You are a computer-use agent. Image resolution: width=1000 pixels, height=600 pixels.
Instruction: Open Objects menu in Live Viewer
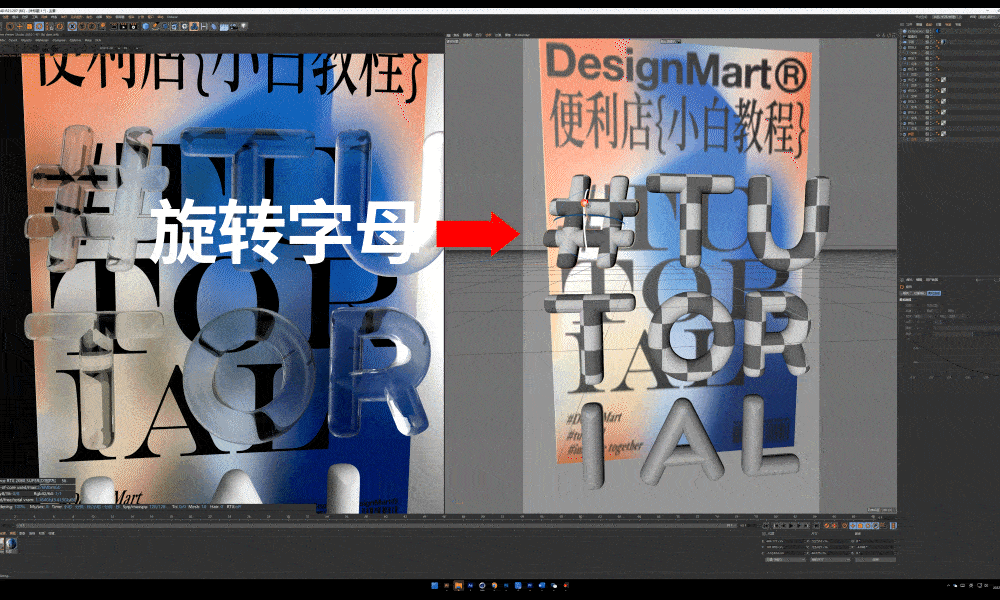(x=26, y=40)
